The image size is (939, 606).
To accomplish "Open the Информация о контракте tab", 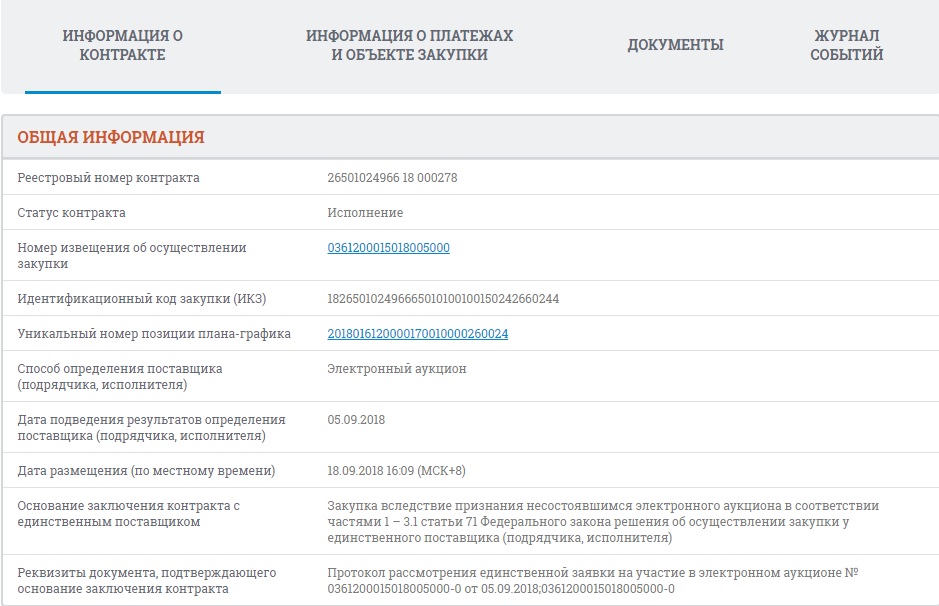I will (x=122, y=46).
